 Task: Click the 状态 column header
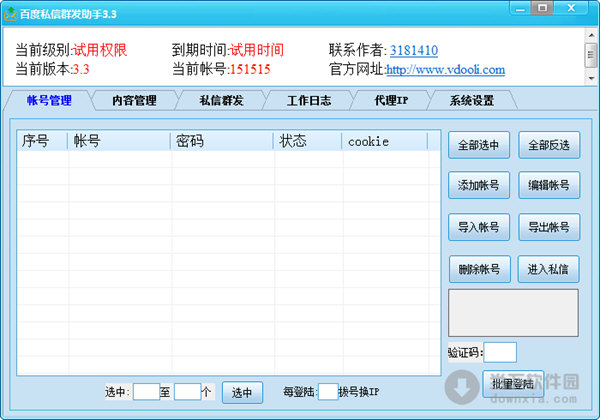(x=308, y=141)
